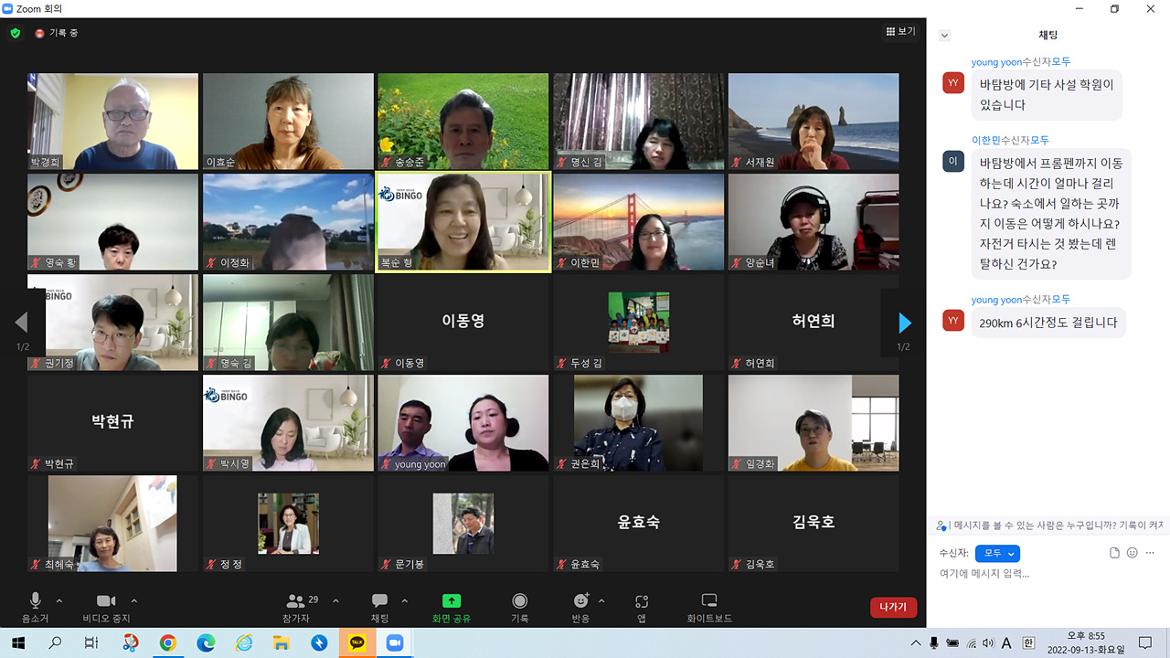
Task: Open the 반응 reactions icon
Action: [581, 601]
